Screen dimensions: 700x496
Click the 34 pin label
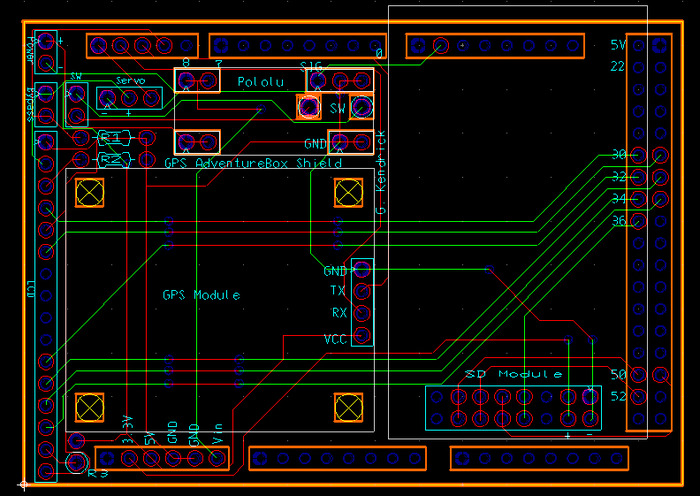point(619,198)
